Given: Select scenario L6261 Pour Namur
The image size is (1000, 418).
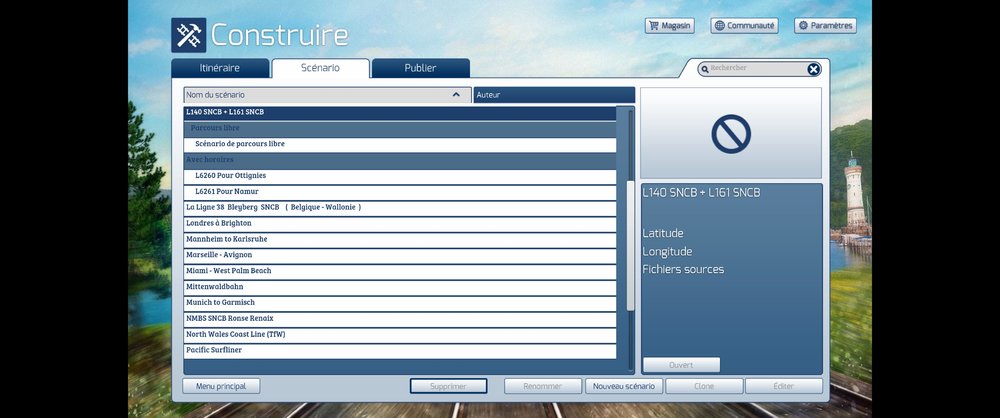Looking at the screenshot, I should pyautogui.click(x=400, y=191).
